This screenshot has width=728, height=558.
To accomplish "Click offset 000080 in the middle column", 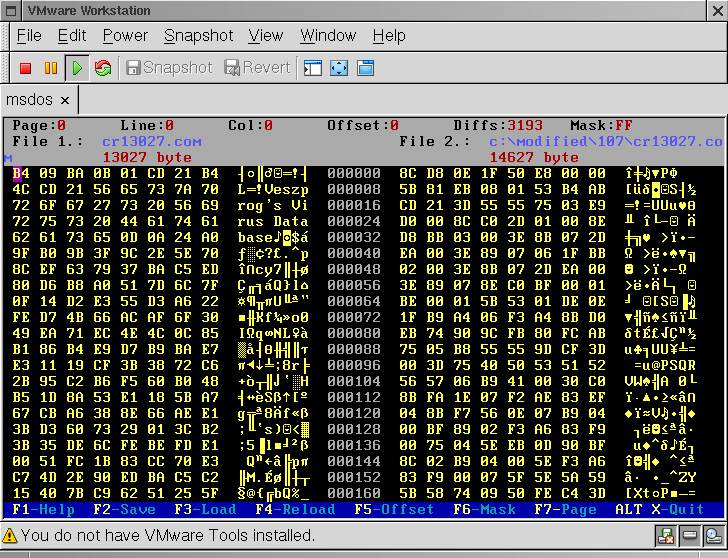I will (x=354, y=334).
